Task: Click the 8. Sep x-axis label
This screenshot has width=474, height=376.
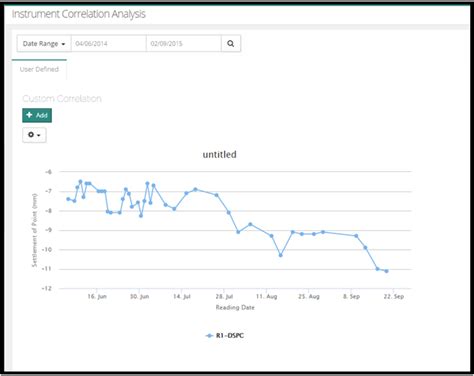Action: [x=351, y=296]
